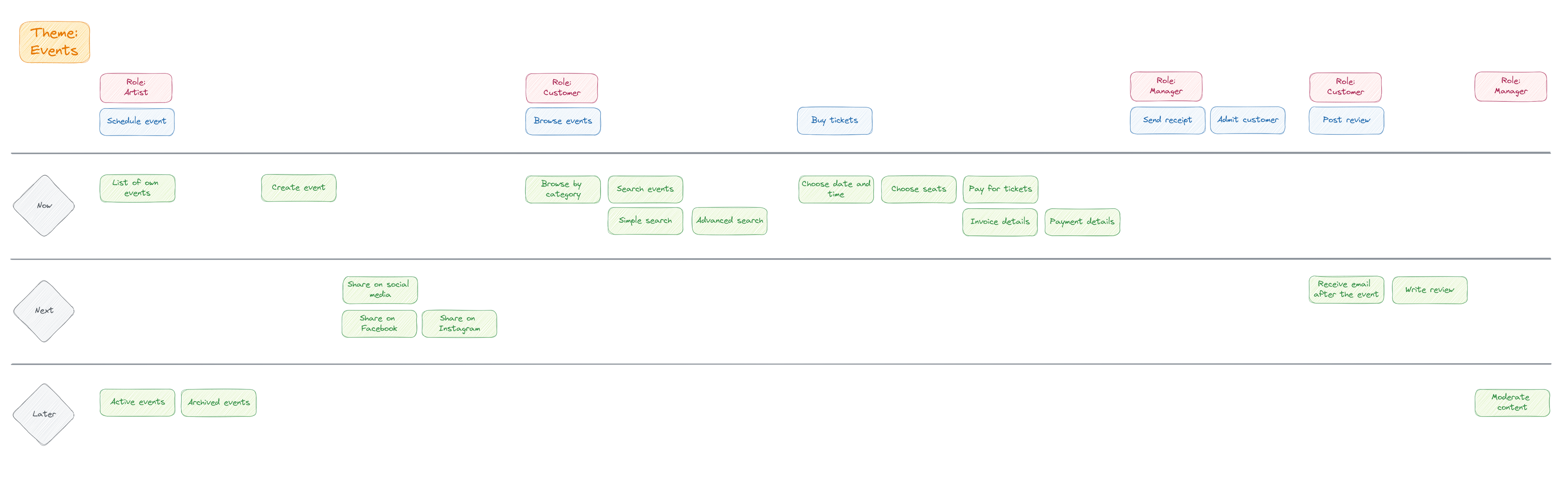
Task: Click the Later diamond shape
Action: tap(44, 415)
